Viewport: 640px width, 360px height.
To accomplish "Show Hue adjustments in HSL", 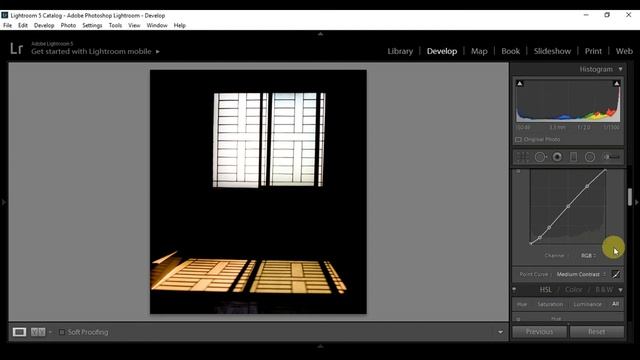I will pos(522,304).
